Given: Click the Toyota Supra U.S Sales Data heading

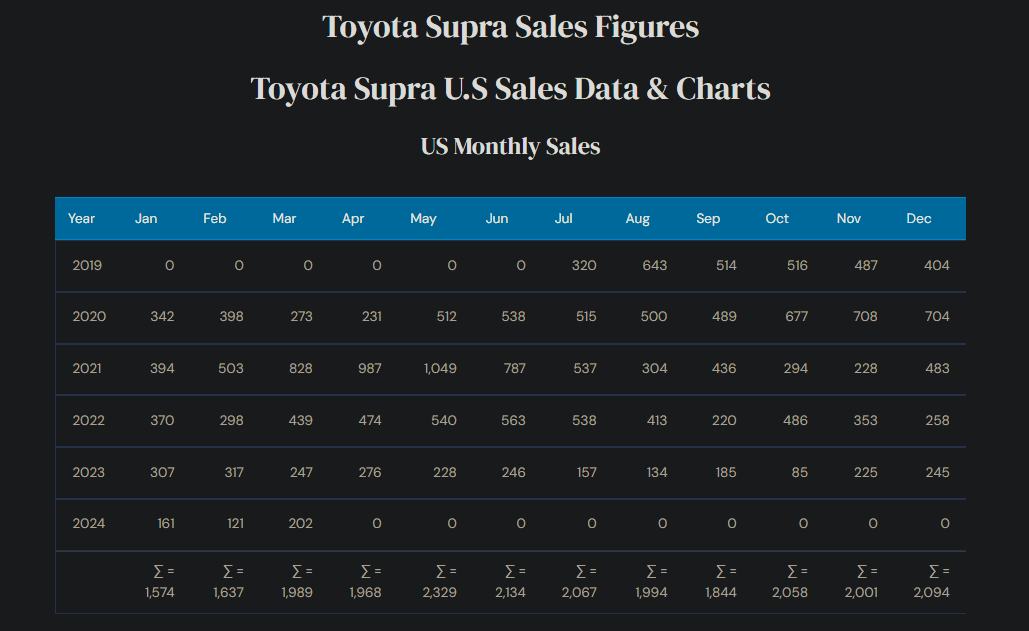Looking at the screenshot, I should (x=511, y=89).
